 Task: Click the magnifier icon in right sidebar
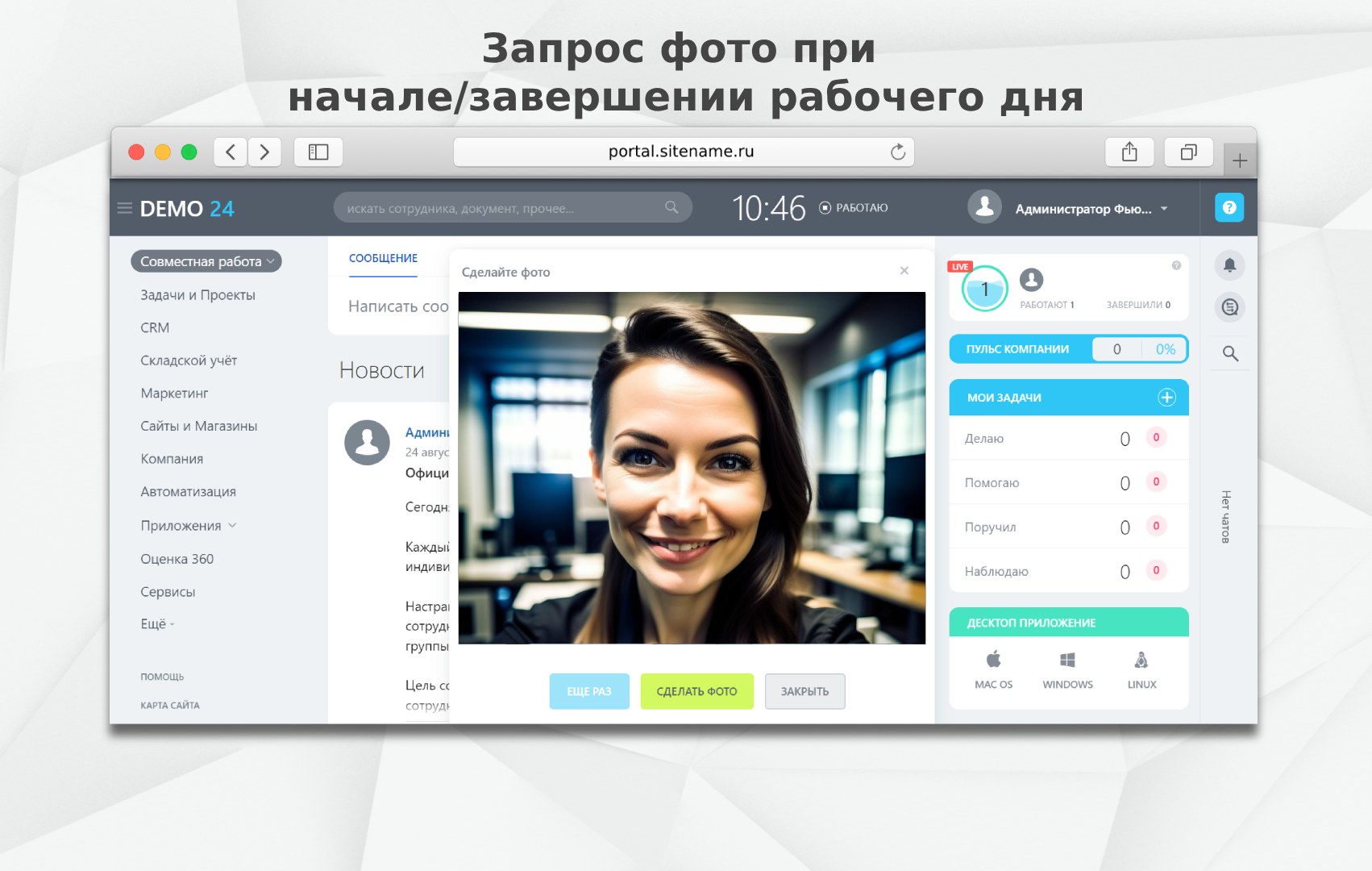tap(1230, 353)
